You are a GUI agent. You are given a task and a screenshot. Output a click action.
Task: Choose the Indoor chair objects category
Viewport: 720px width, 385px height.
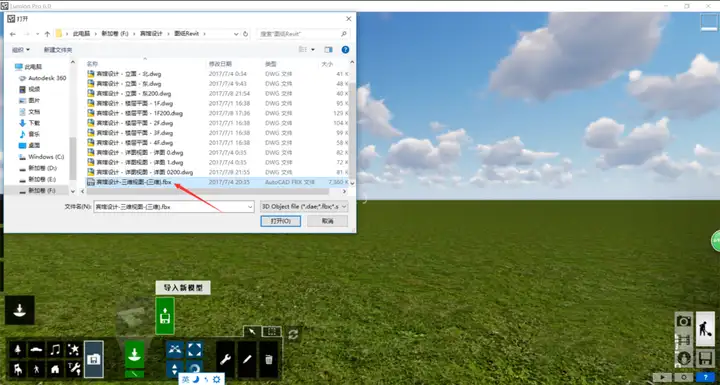pos(18,368)
